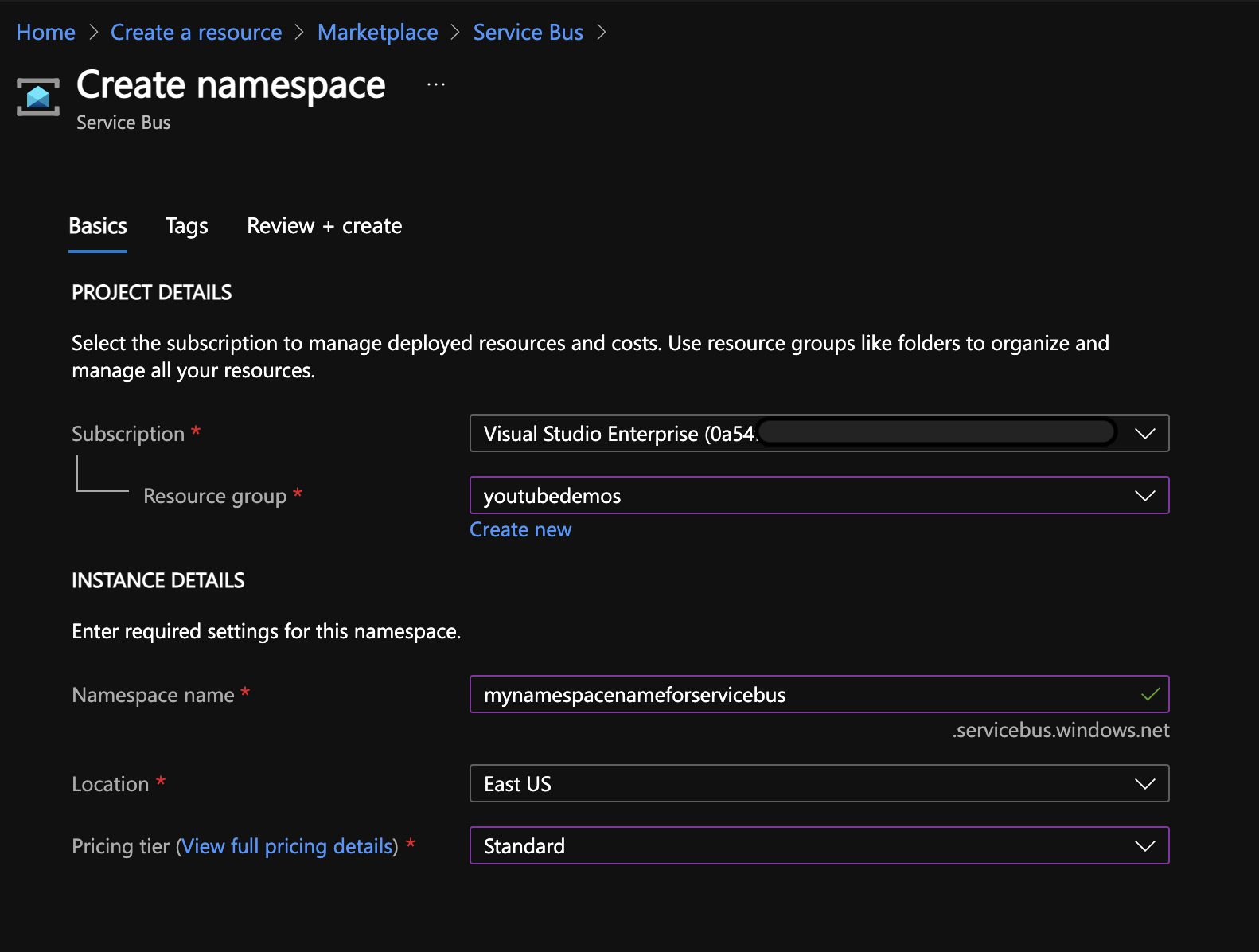Switch to the Tags tab
Viewport: 1259px width, 952px height.
tap(186, 226)
